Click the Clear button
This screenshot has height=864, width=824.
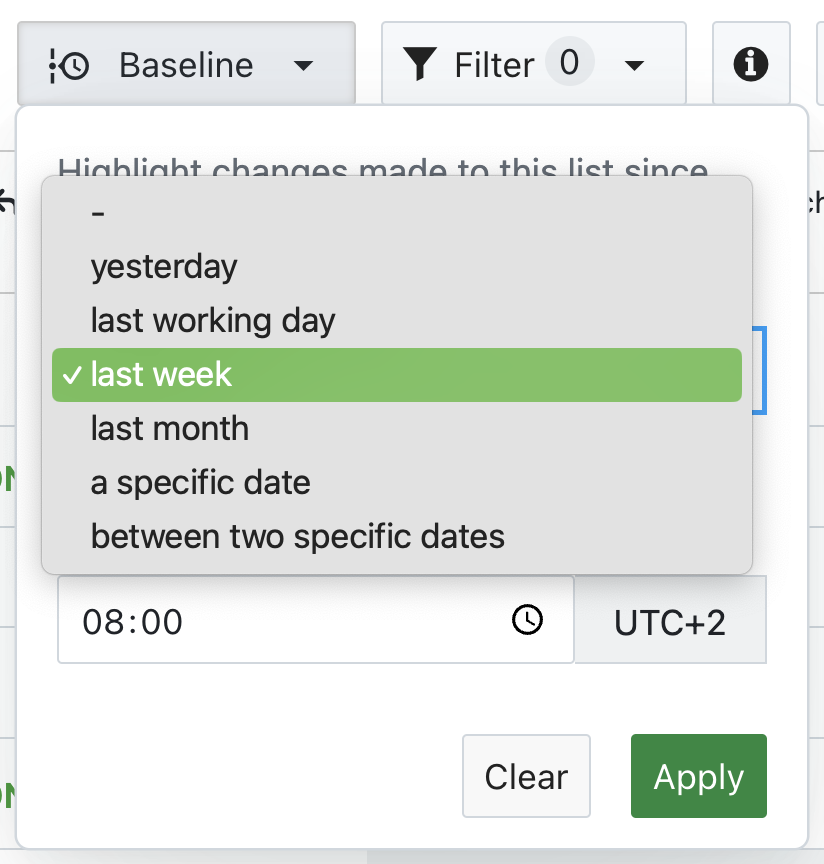point(526,776)
